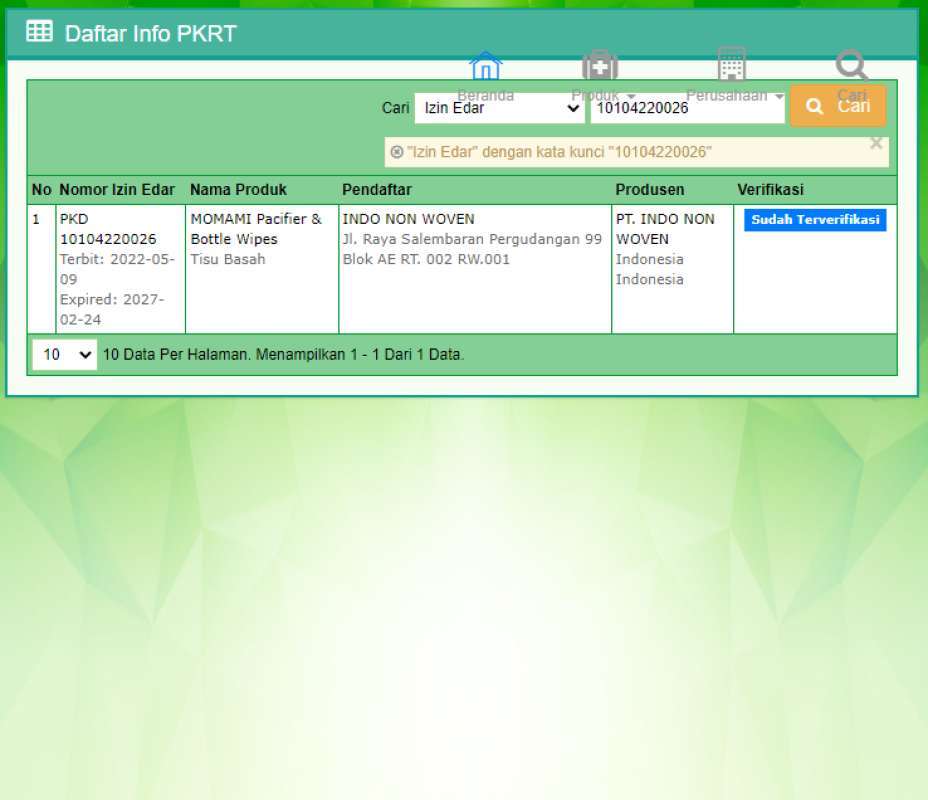The width and height of the screenshot is (928, 800).
Task: Dismiss the search keyword alert message
Action: click(876, 143)
